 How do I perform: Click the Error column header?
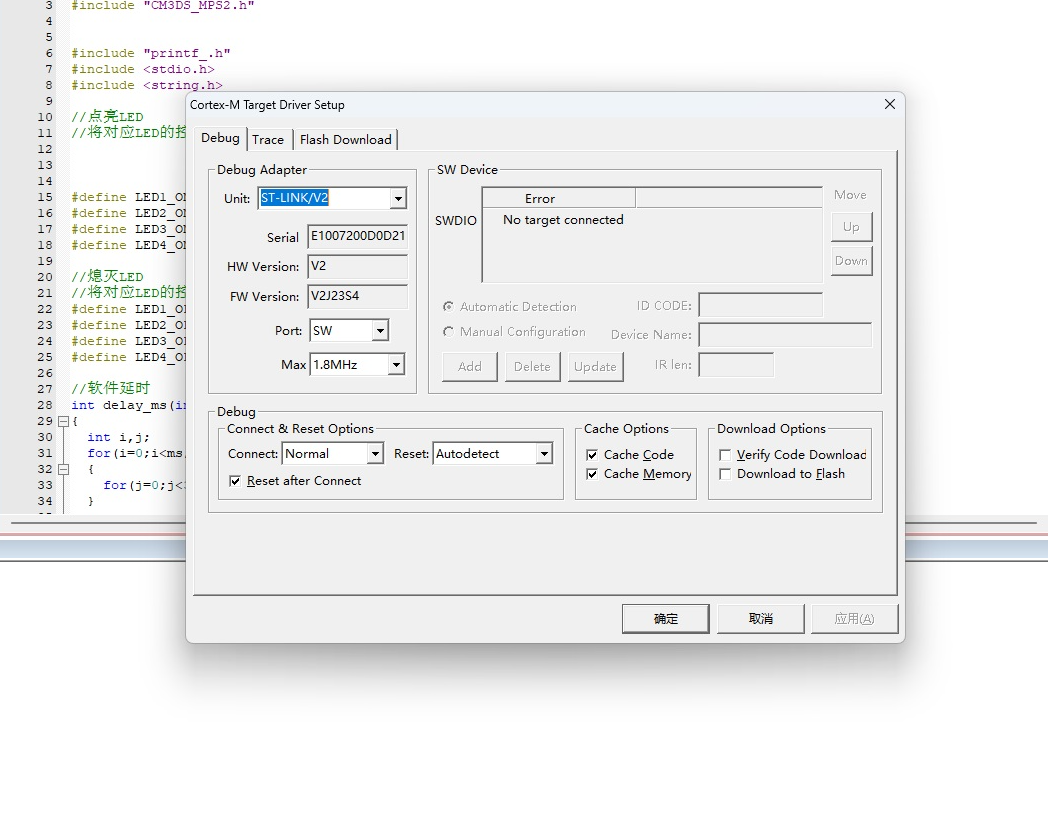pyautogui.click(x=540, y=199)
